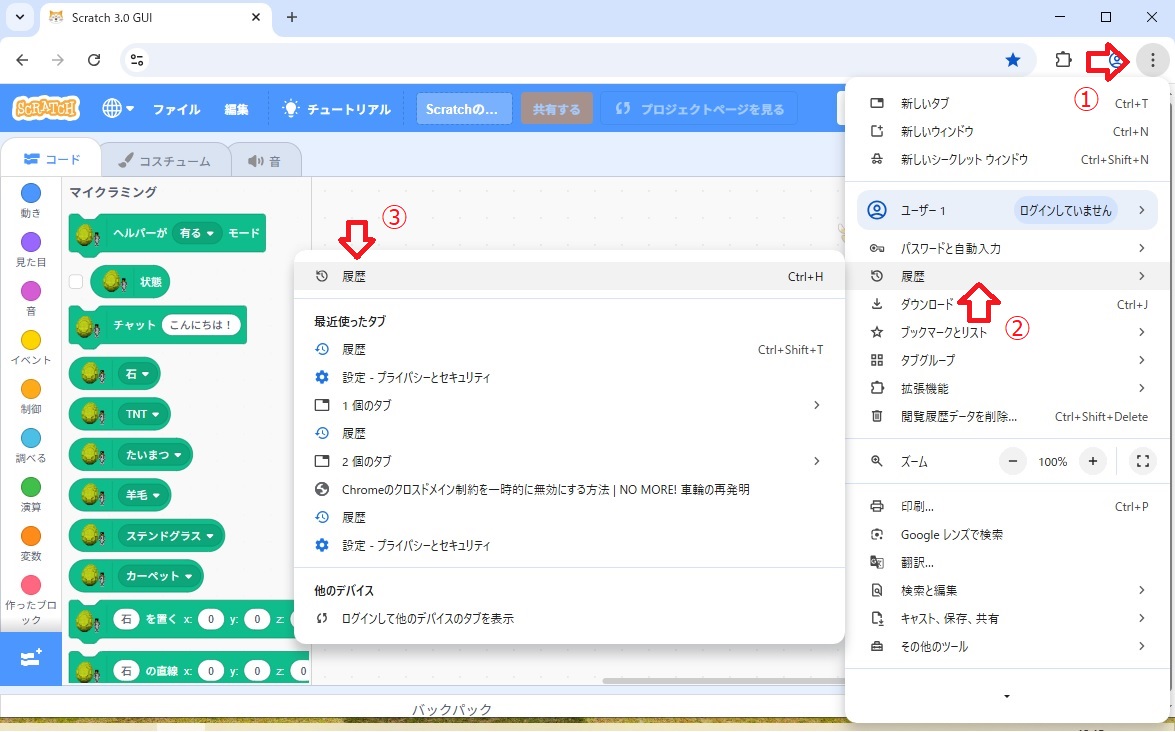Increase zoom with the plus button
Screen dimensions: 1175x732
point(1093,462)
